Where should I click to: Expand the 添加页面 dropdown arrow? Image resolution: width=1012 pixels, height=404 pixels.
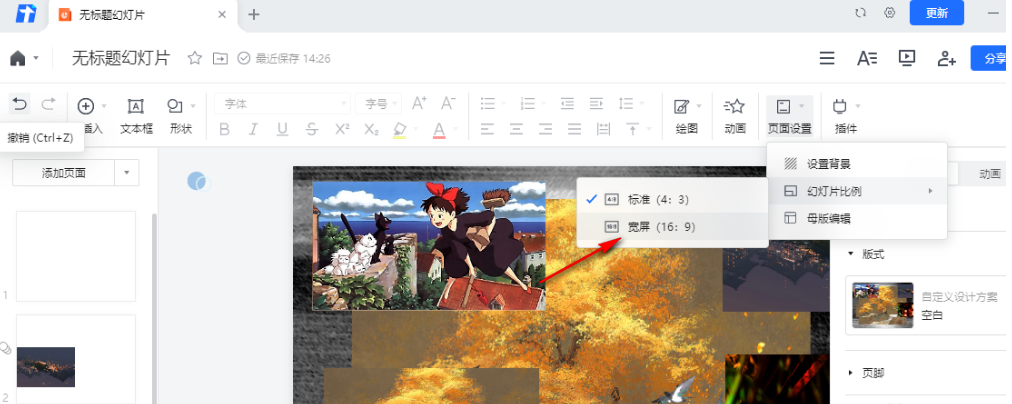click(x=126, y=173)
